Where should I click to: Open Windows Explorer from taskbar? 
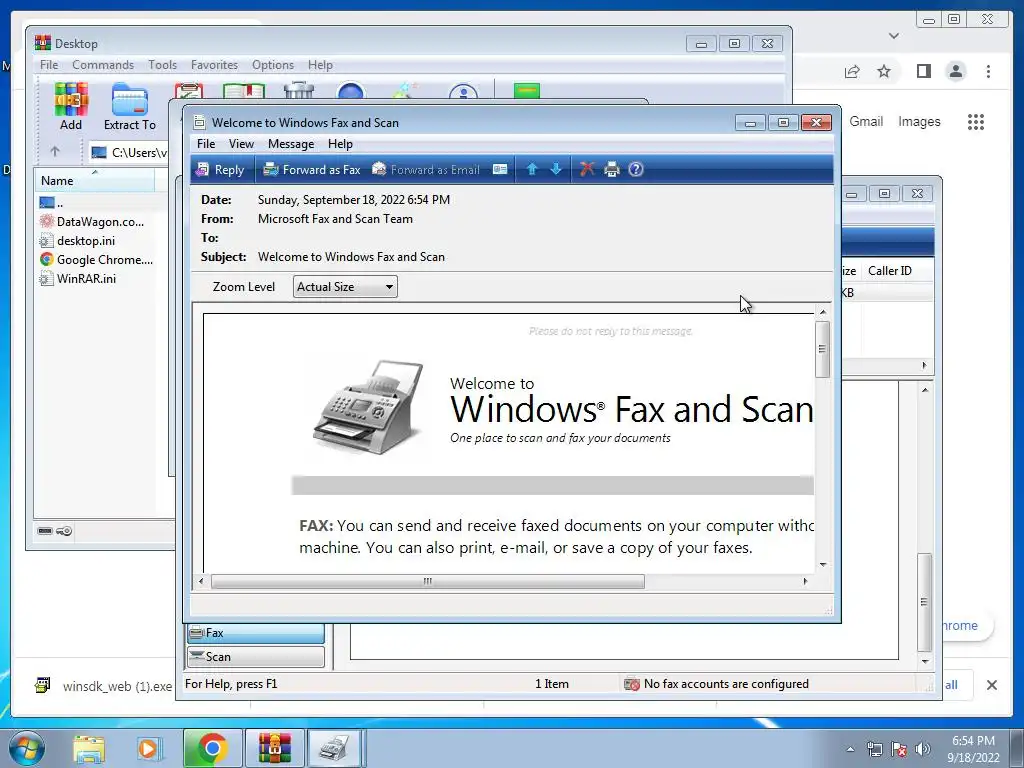click(x=89, y=748)
